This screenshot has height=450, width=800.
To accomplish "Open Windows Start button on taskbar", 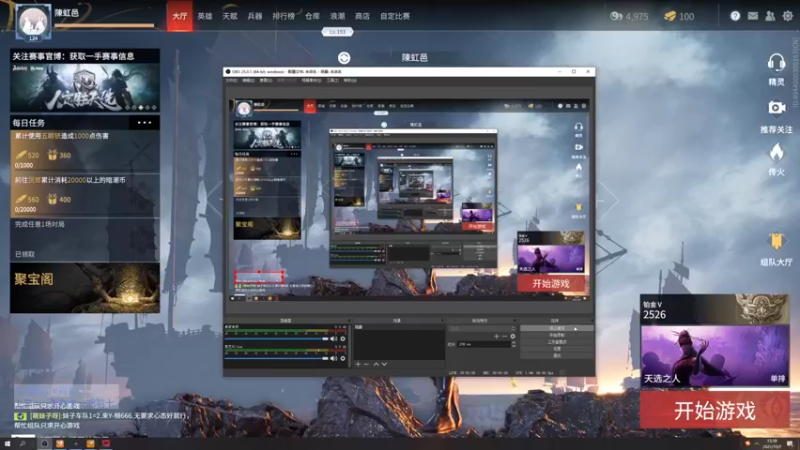I will (7, 444).
